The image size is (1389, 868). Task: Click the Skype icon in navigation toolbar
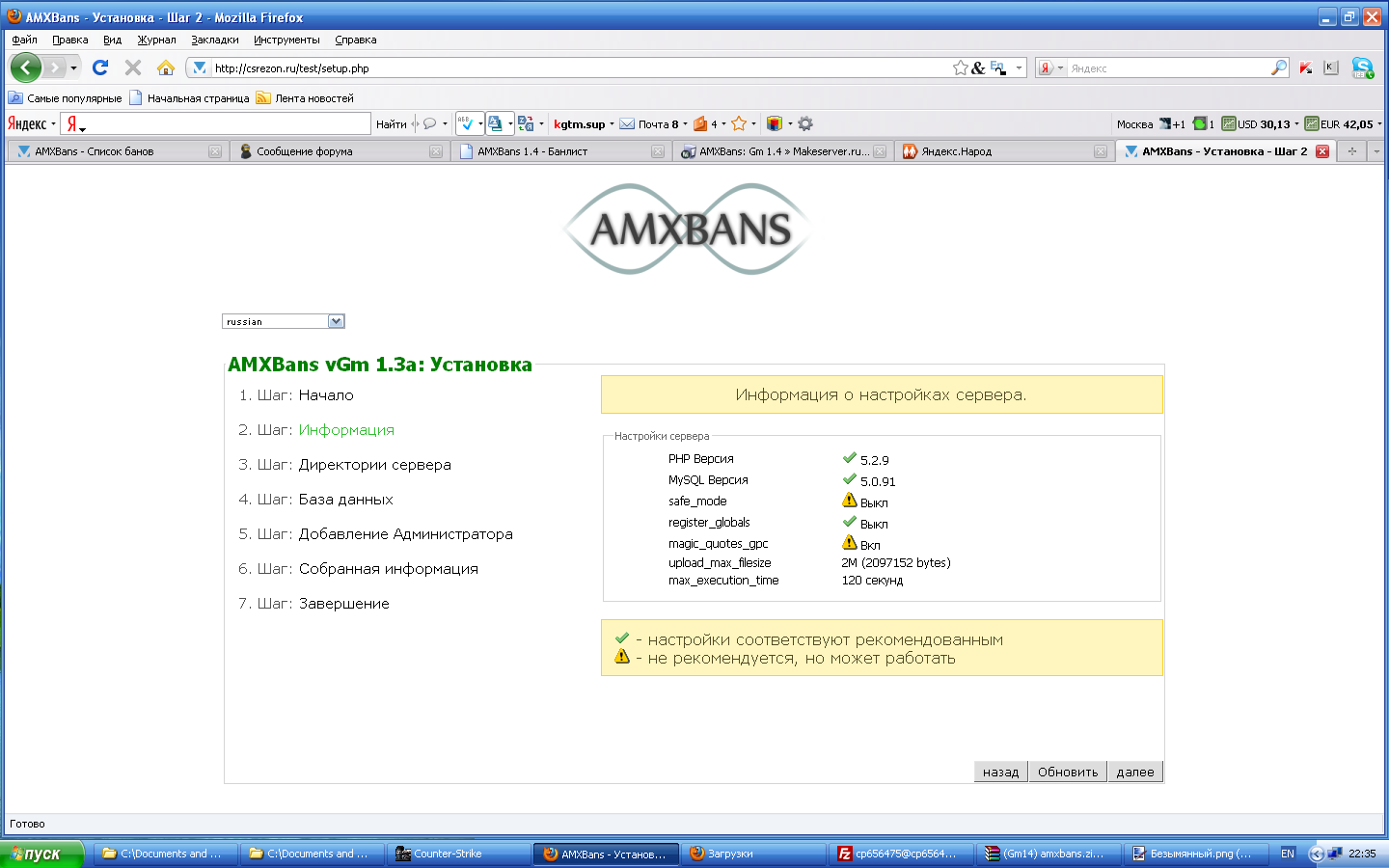pos(1362,68)
